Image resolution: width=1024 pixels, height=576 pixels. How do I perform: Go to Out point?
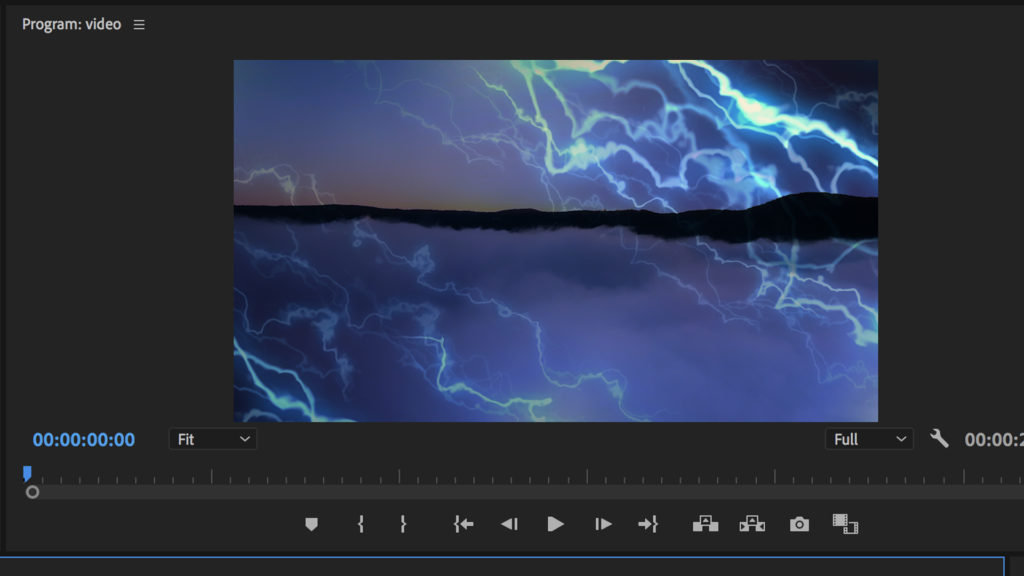648,524
